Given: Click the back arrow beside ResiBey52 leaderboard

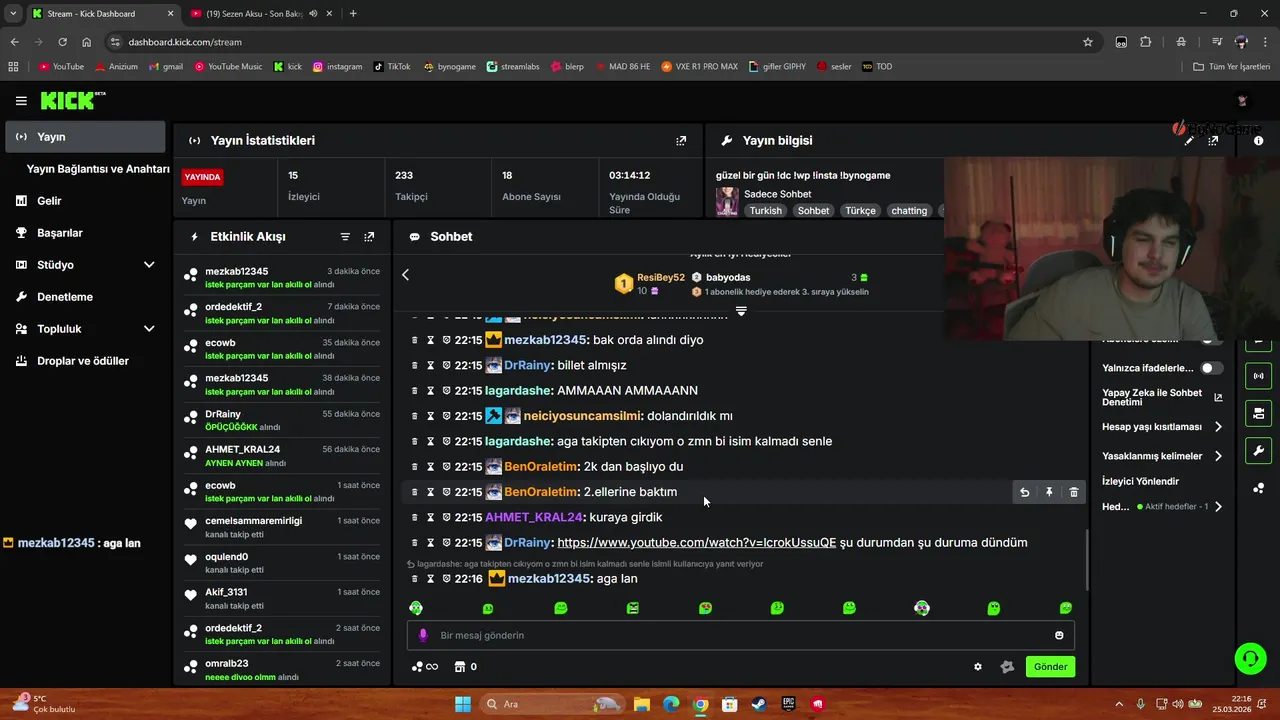Looking at the screenshot, I should click(405, 274).
